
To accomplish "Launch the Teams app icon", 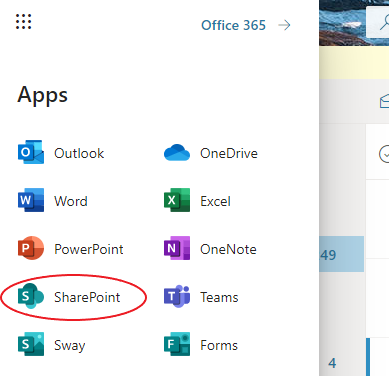I will [177, 296].
